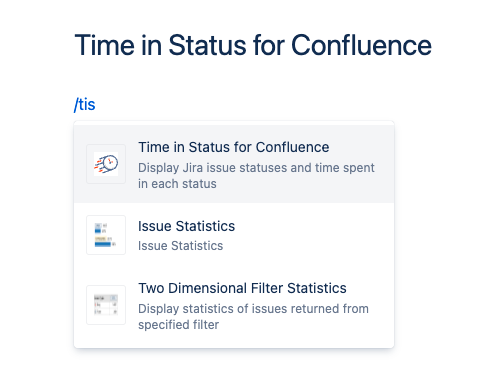
Task: Click 'Display statistics of issues returned from' description
Action: pos(253,309)
